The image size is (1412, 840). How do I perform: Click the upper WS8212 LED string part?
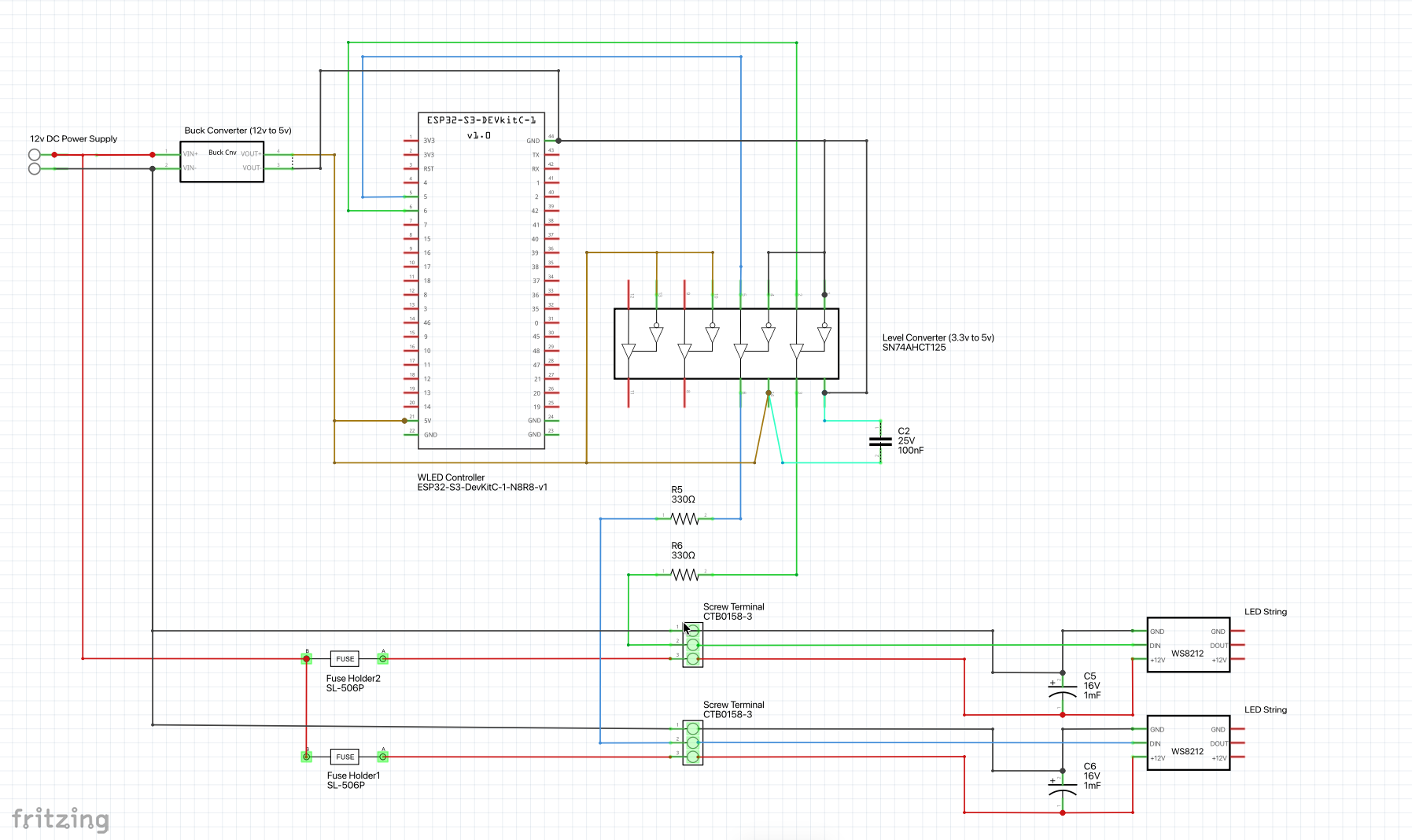click(1188, 645)
